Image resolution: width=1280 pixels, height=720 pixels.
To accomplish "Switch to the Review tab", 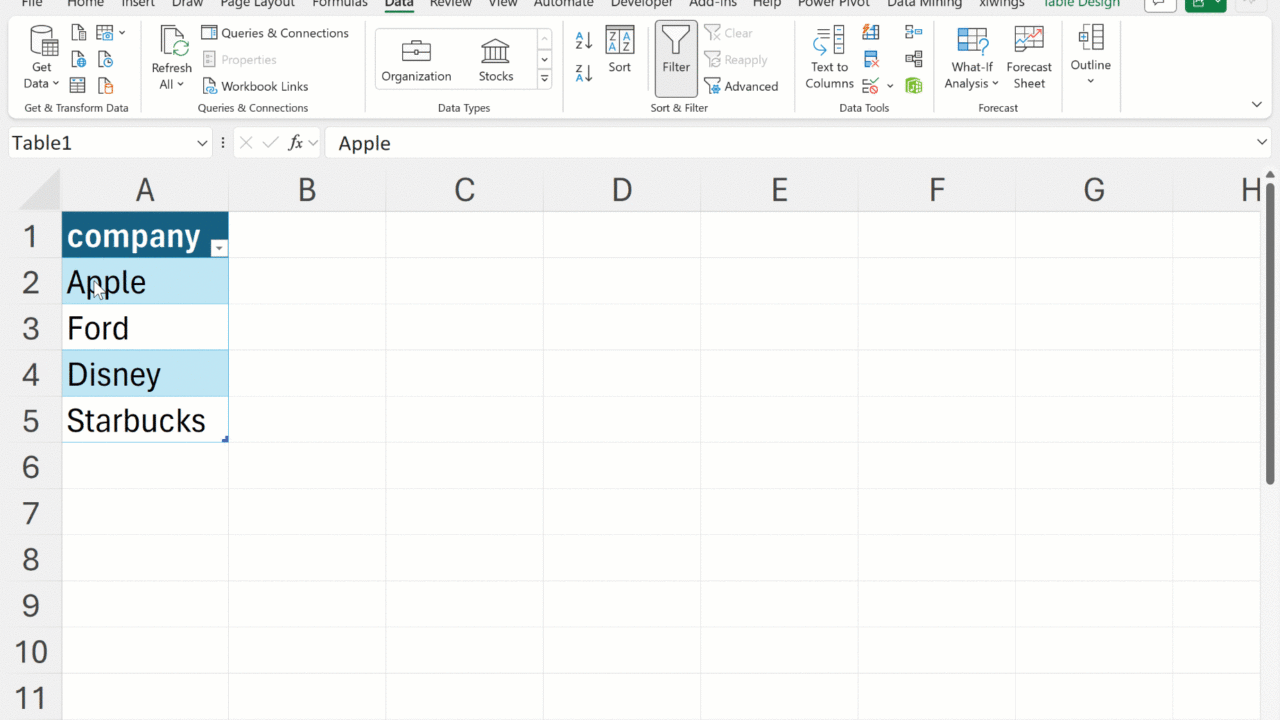I will coord(450,4).
